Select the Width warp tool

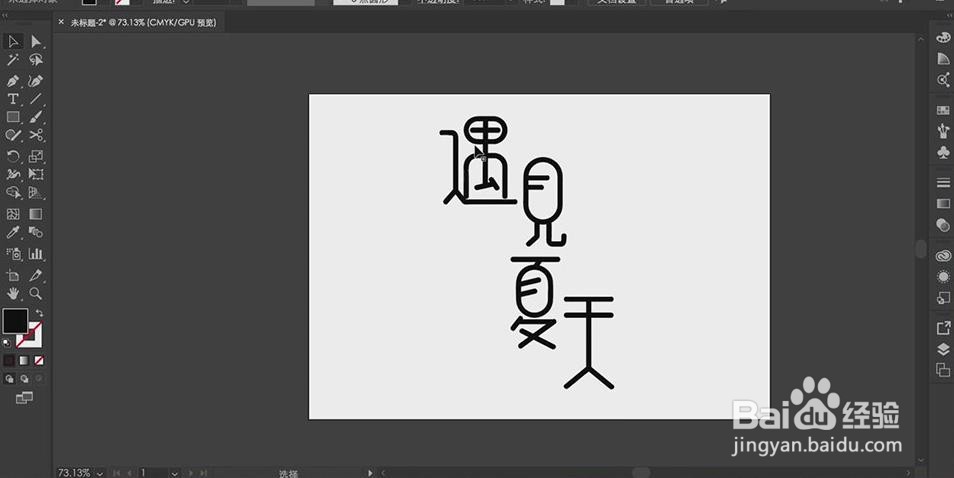click(x=13, y=175)
